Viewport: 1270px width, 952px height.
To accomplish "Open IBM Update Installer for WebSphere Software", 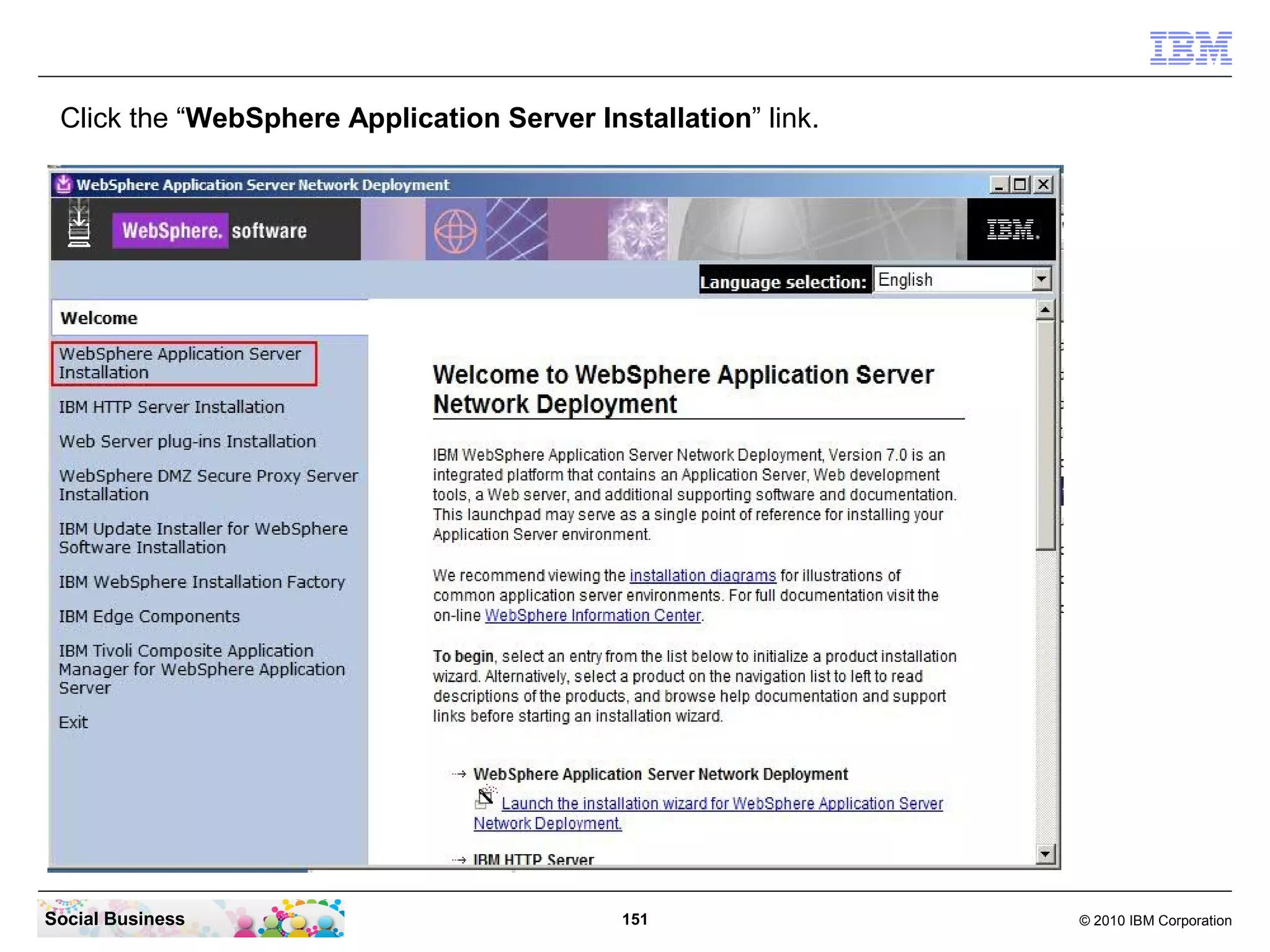I will click(203, 538).
